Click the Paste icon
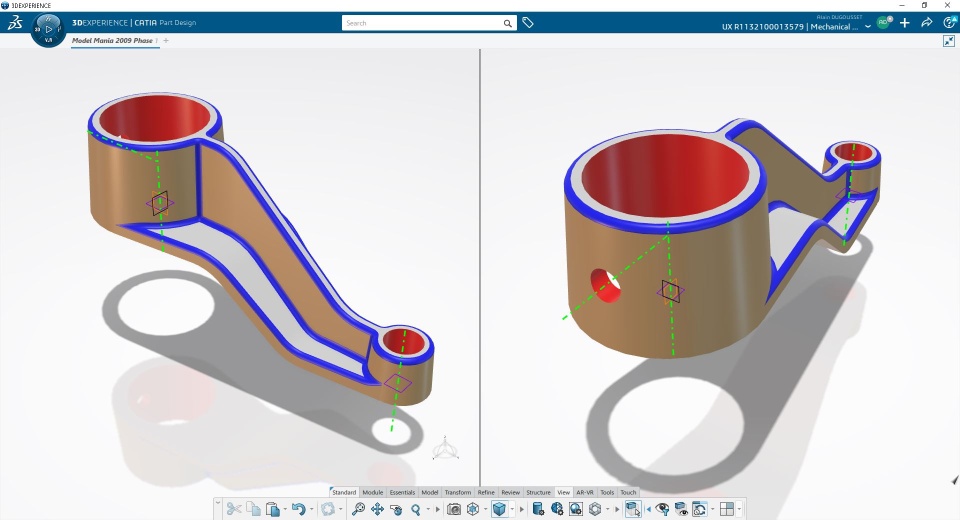The image size is (960, 520). 273,509
